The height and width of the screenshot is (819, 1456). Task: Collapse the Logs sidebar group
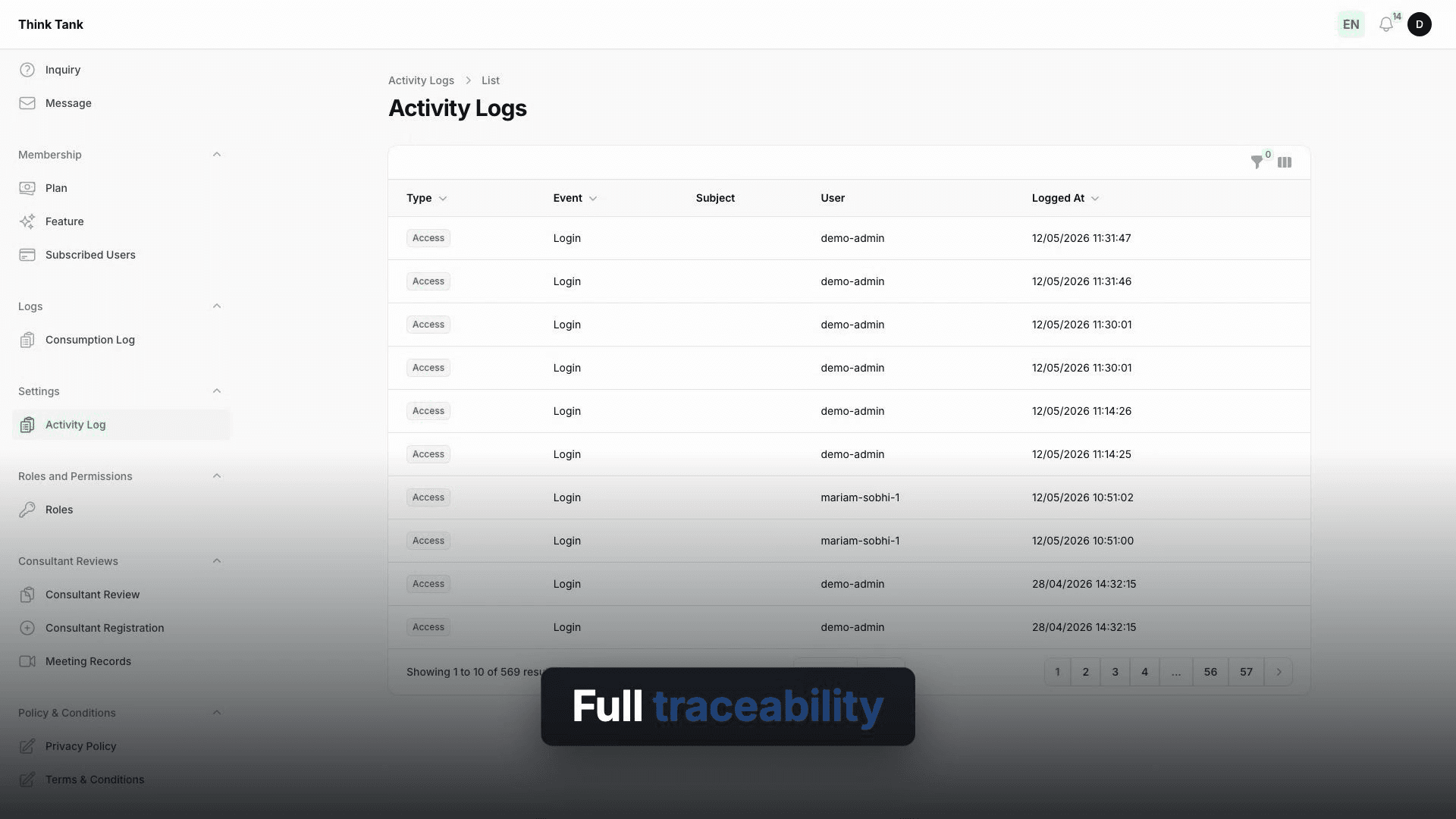[217, 306]
